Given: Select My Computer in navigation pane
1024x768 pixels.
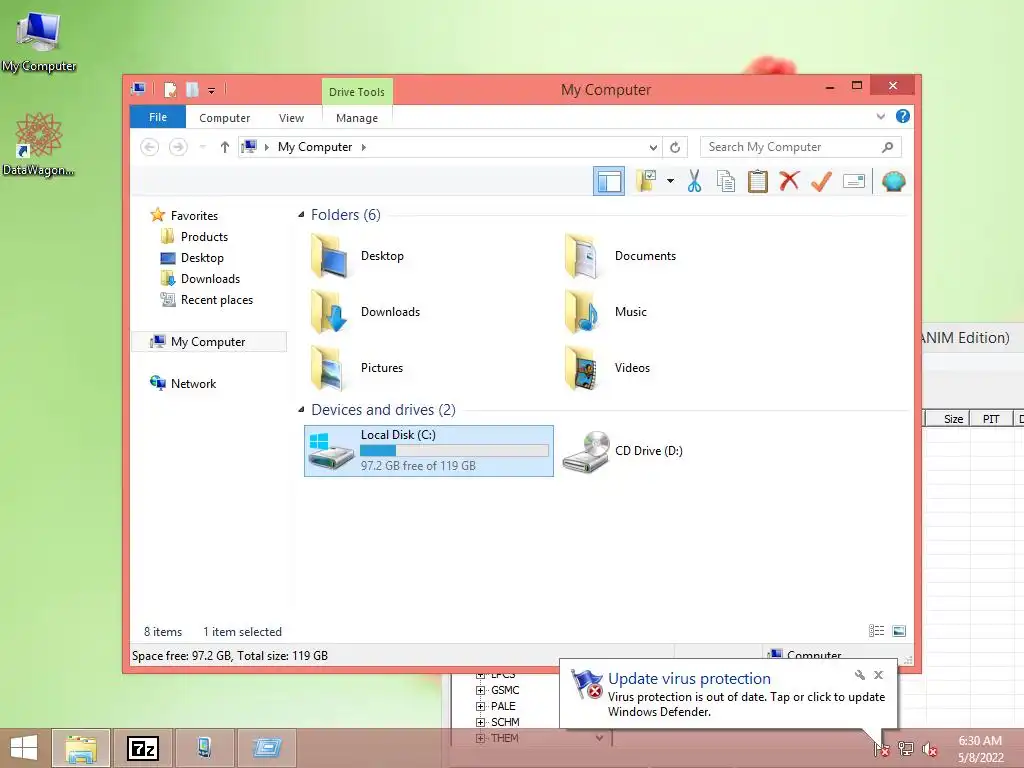Looking at the screenshot, I should pos(209,342).
